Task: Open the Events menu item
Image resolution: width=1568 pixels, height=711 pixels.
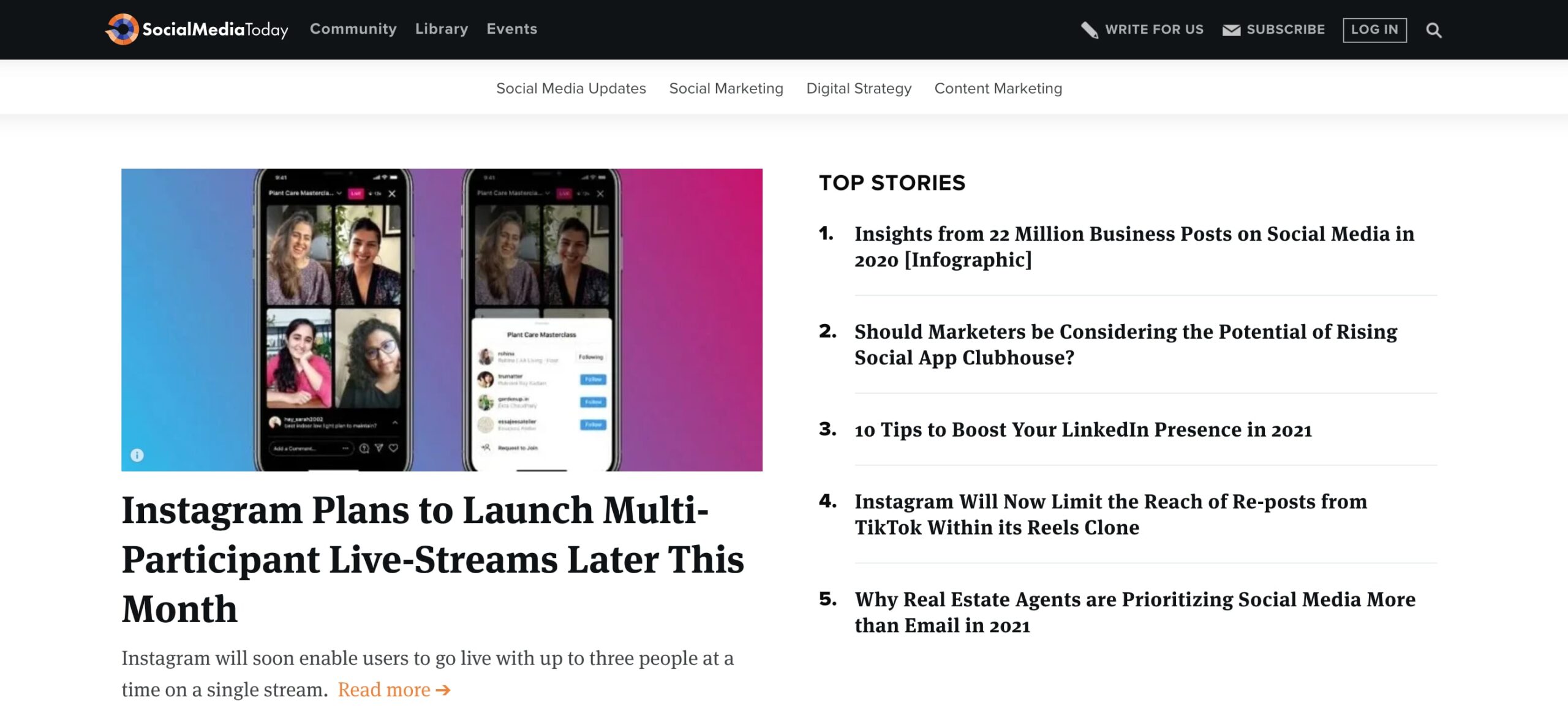Action: (511, 29)
